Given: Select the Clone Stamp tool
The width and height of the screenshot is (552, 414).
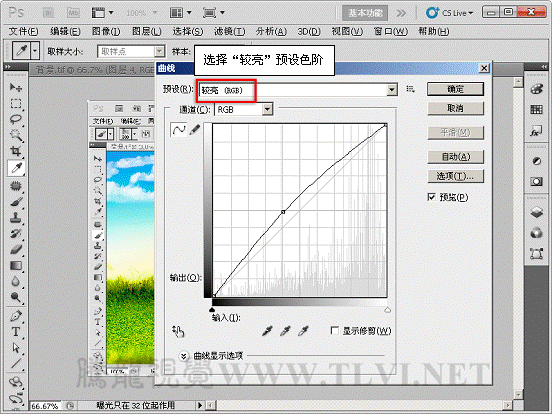Looking at the screenshot, I should pos(16,218).
